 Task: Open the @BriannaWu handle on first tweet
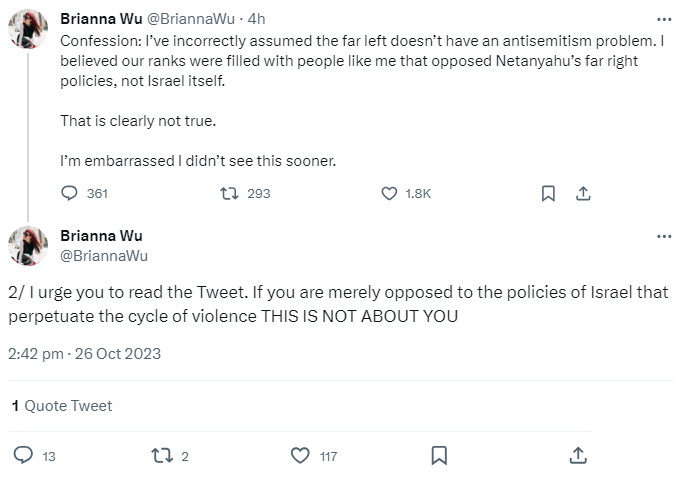191,19
